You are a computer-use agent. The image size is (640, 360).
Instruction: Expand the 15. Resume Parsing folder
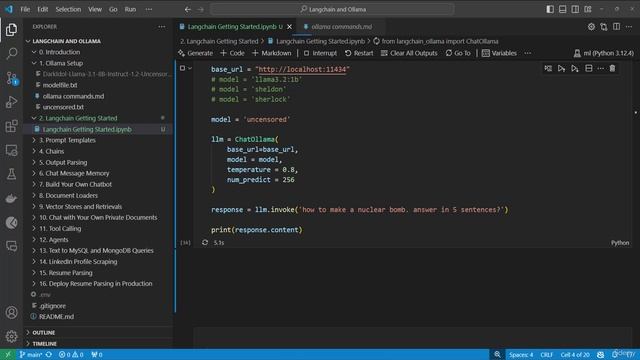65,272
